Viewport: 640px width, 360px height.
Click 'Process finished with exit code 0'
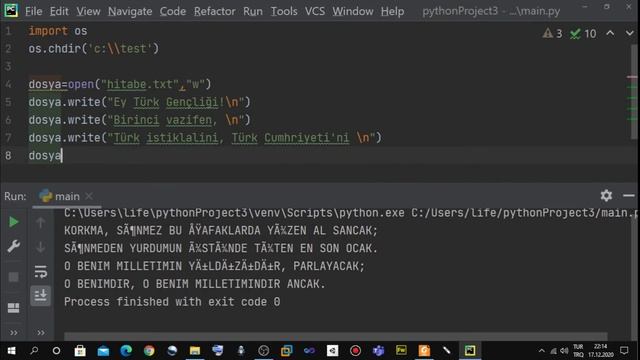coord(172,302)
